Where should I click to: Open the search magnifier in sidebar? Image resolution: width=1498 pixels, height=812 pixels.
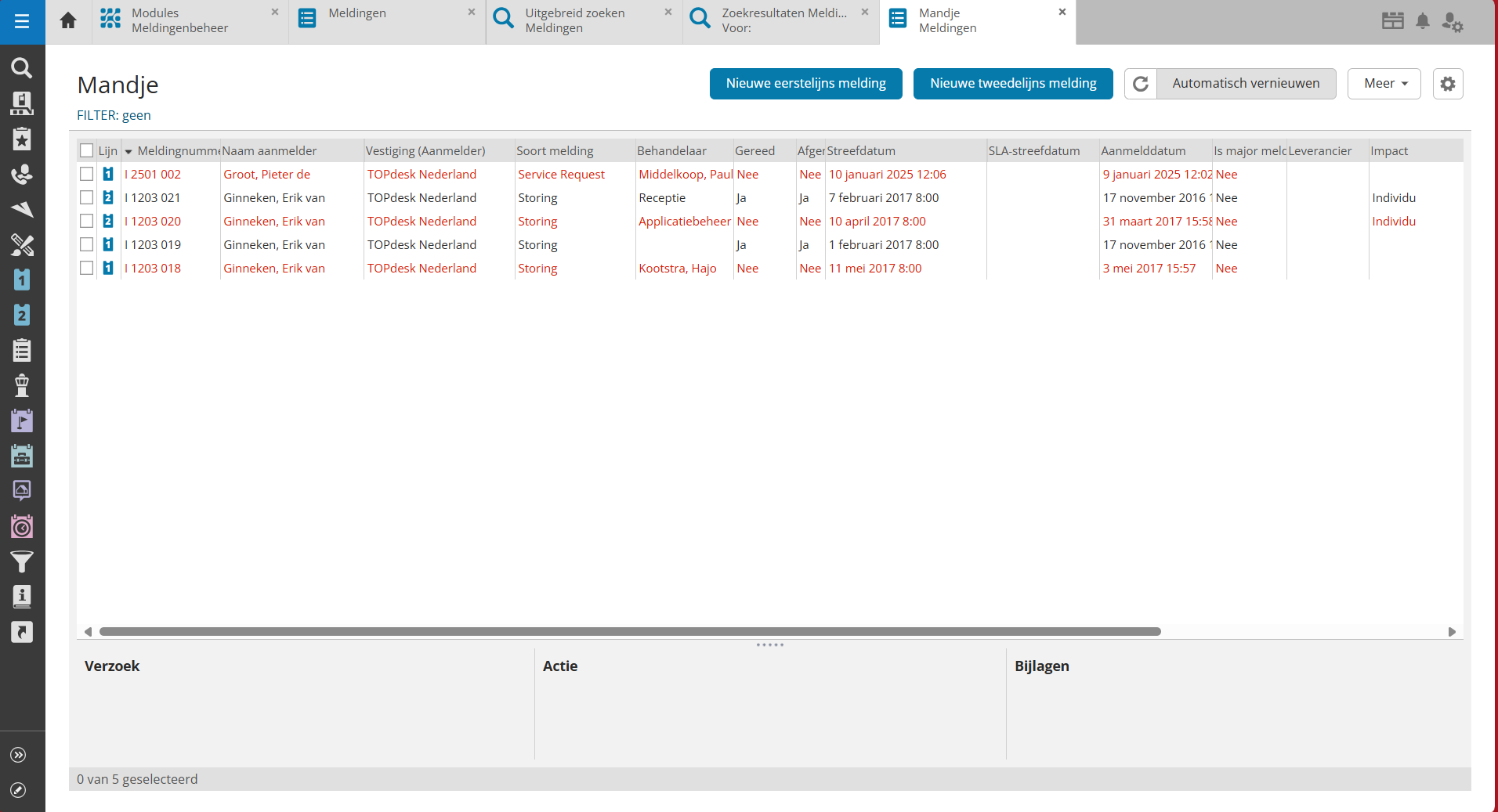[22, 68]
